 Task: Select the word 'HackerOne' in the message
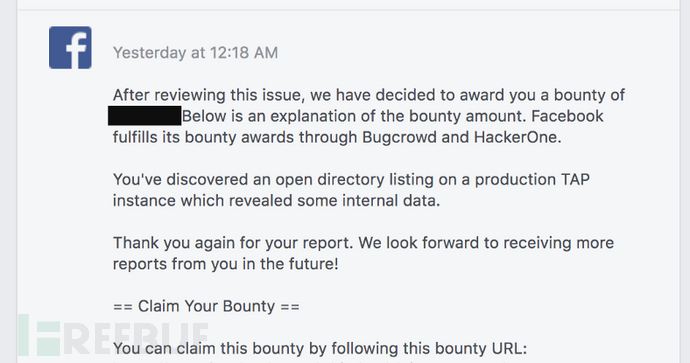(518, 137)
